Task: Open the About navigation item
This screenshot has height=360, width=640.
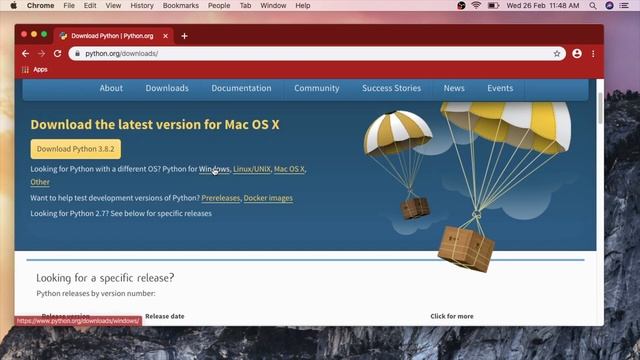Action: point(111,88)
